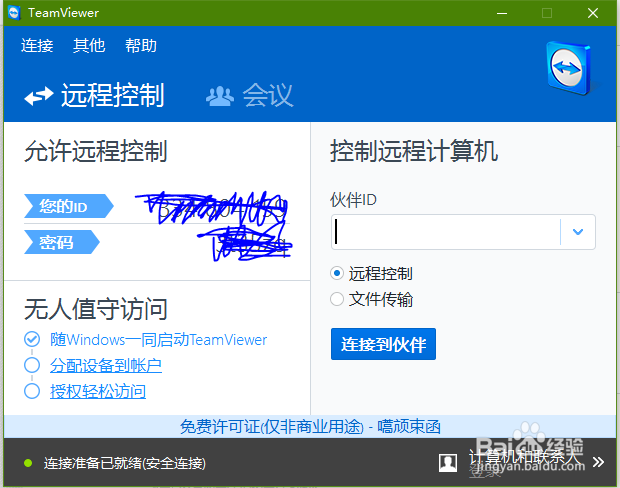Click the TeamViewer logo in the blue header
This screenshot has height=488, width=620.
[569, 68]
